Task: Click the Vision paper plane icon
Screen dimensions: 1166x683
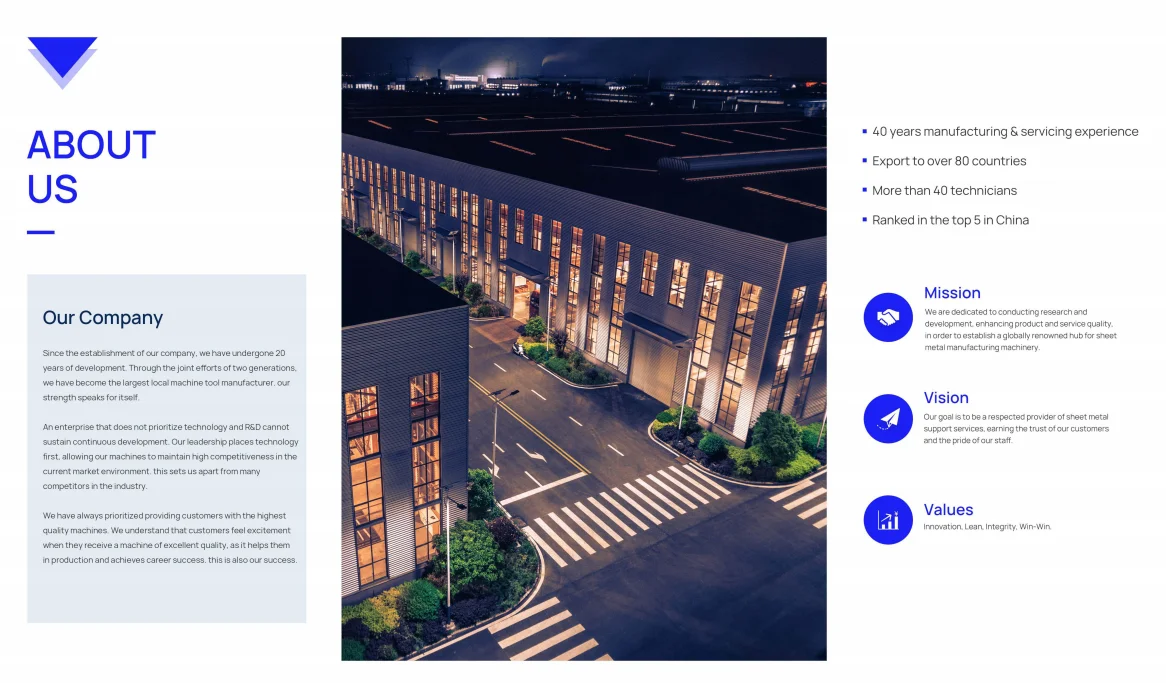Action: point(888,419)
